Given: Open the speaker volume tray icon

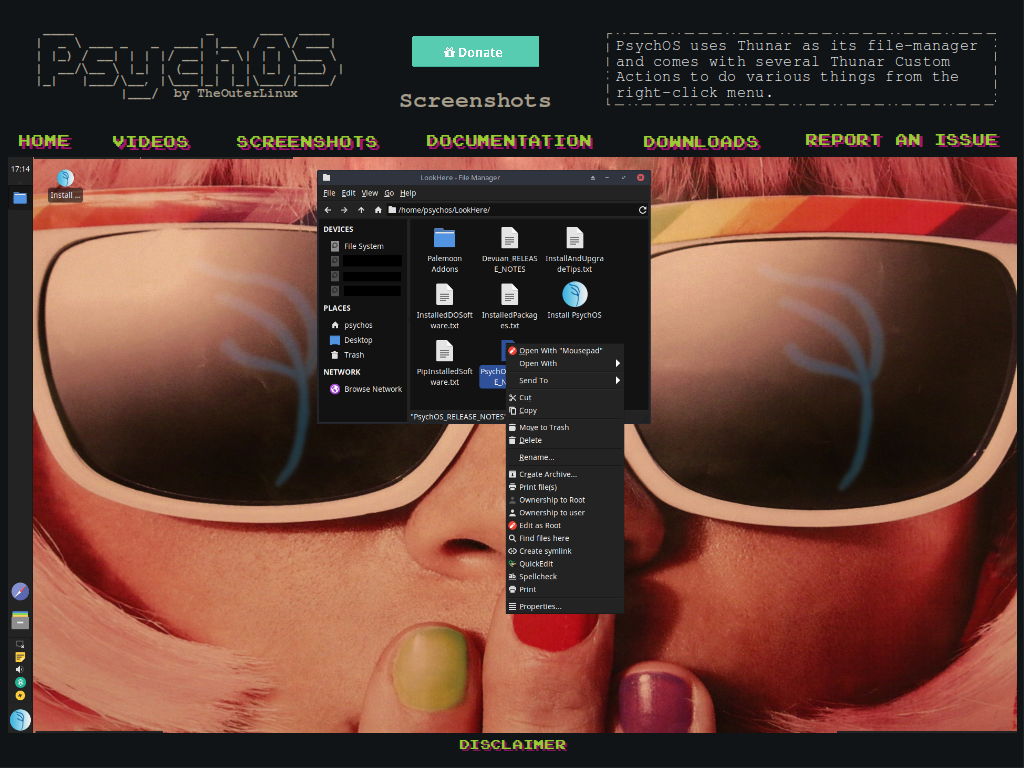Looking at the screenshot, I should tap(20, 669).
